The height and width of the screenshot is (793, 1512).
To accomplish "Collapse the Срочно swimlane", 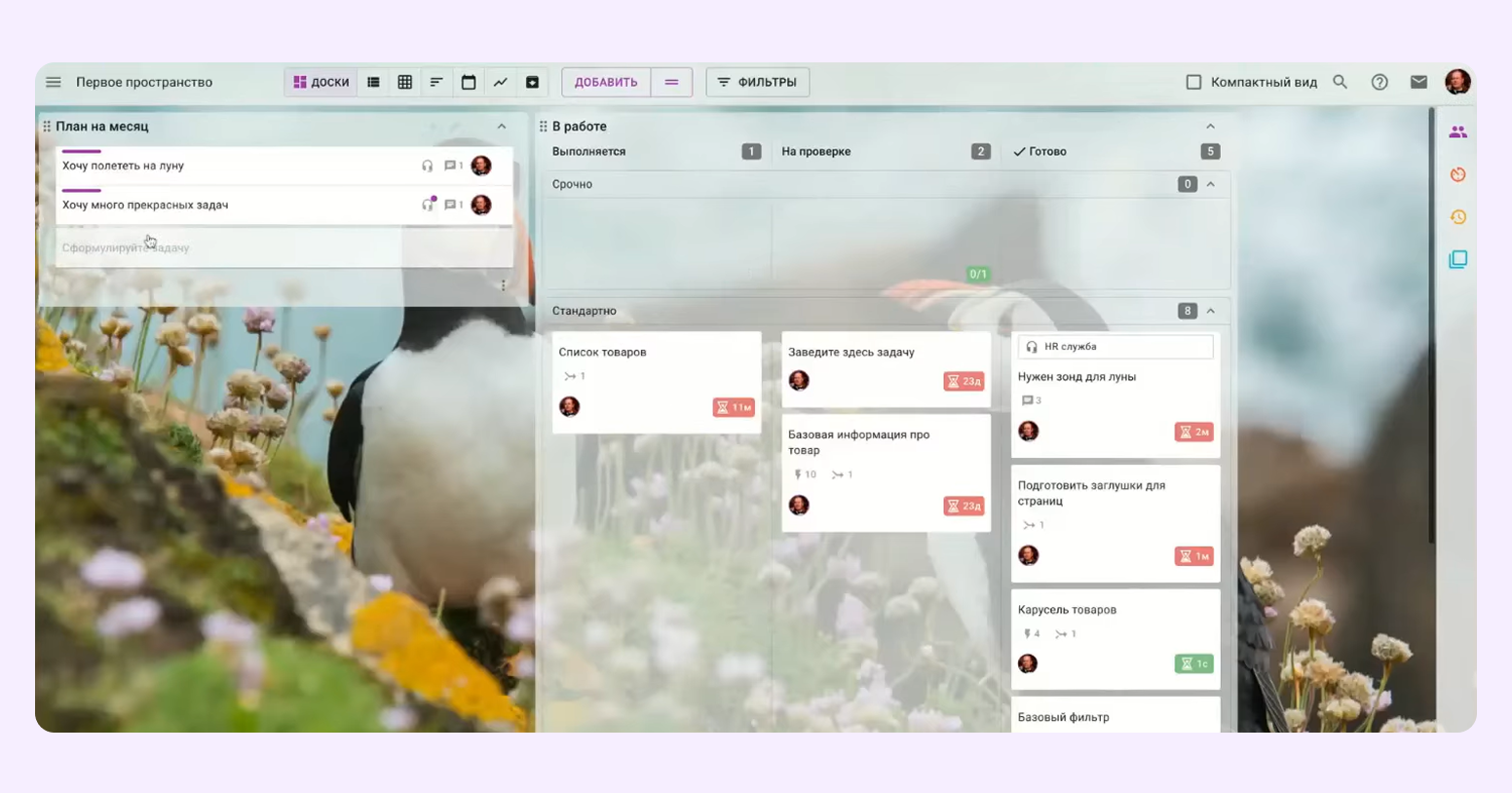I will click(1211, 184).
